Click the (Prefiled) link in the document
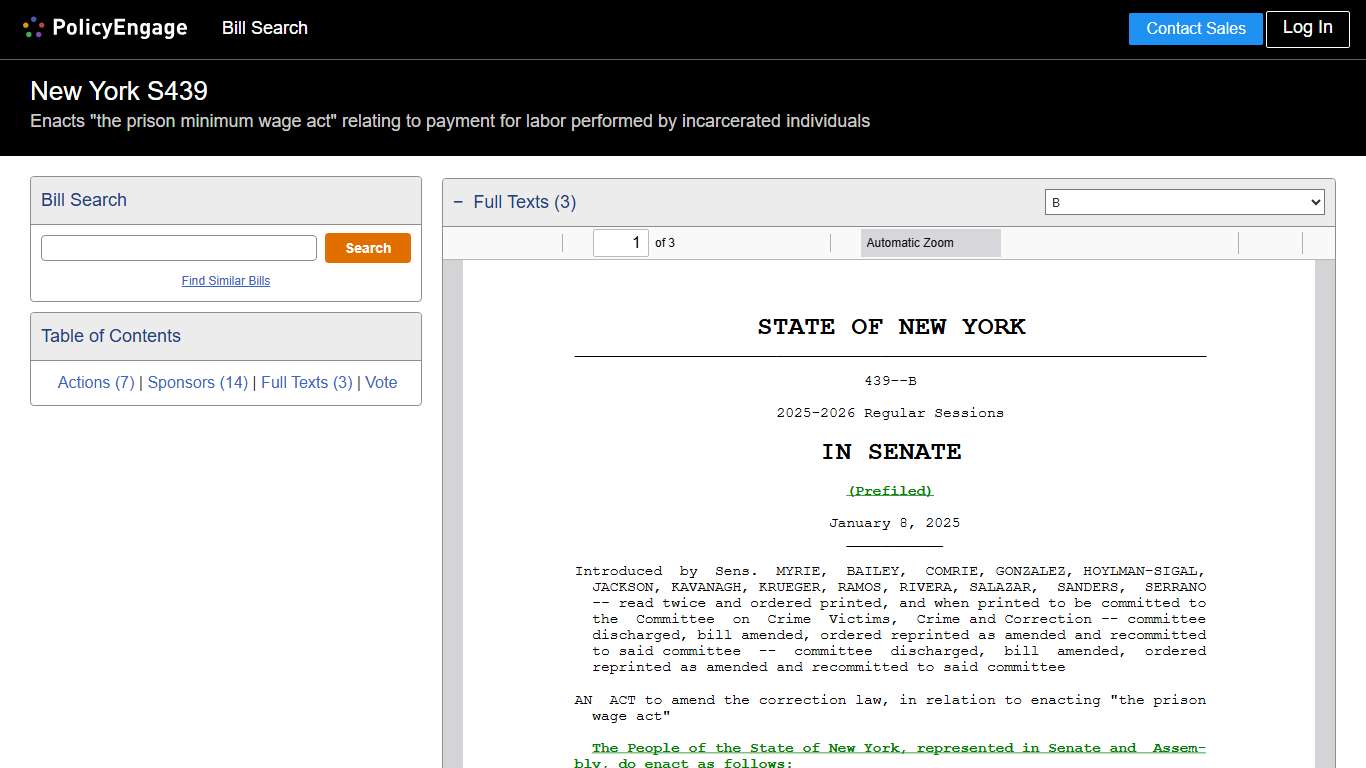Screen dimensions: 1366x768 [890, 490]
